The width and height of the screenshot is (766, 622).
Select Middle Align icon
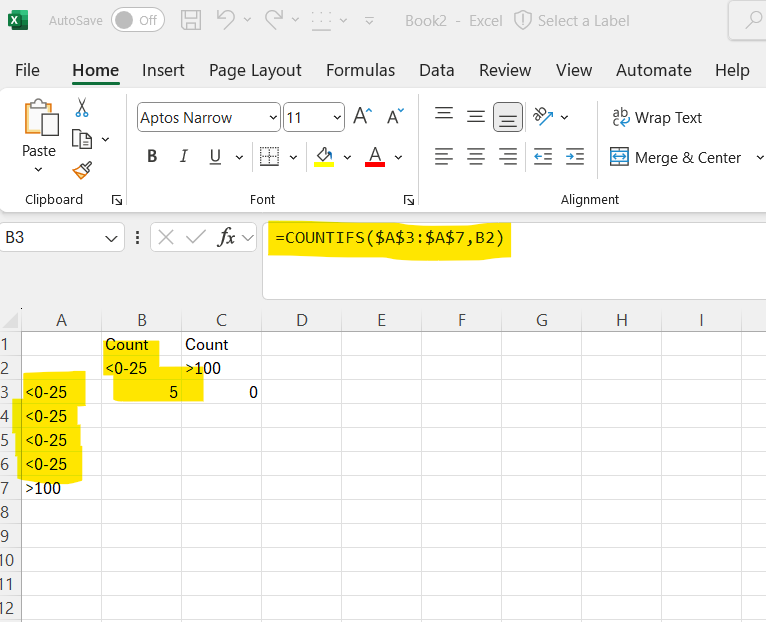click(475, 116)
